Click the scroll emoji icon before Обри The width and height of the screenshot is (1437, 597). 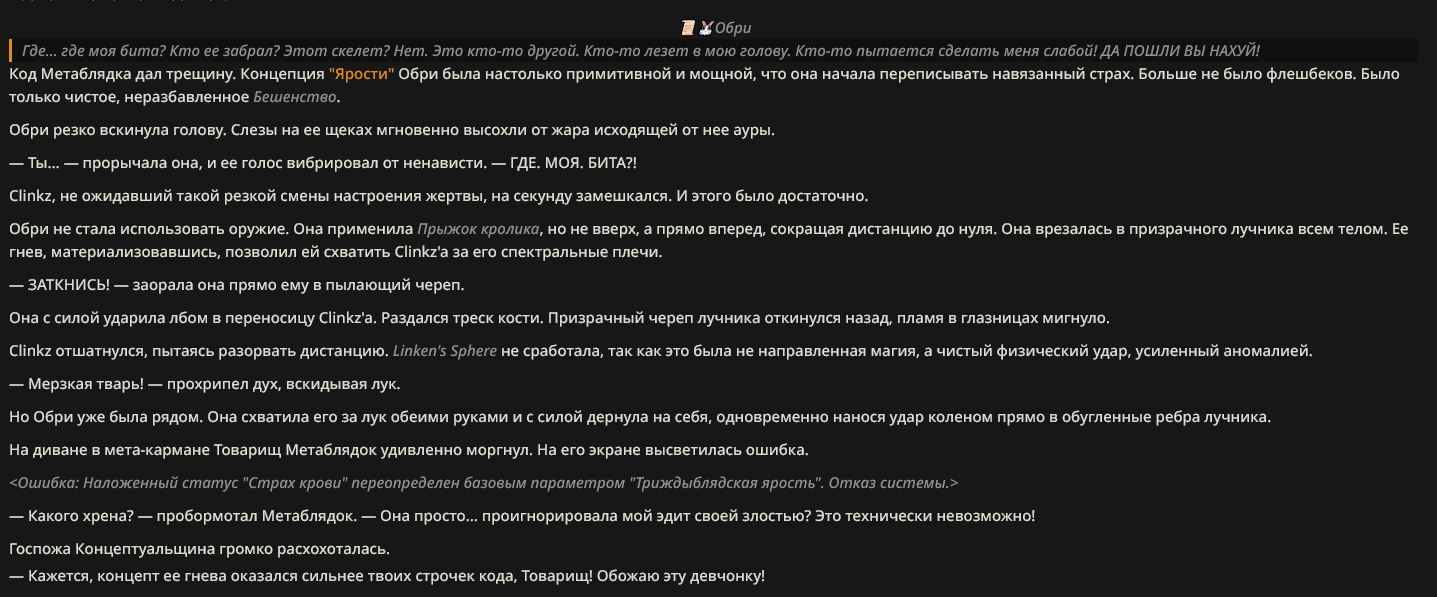pos(688,28)
